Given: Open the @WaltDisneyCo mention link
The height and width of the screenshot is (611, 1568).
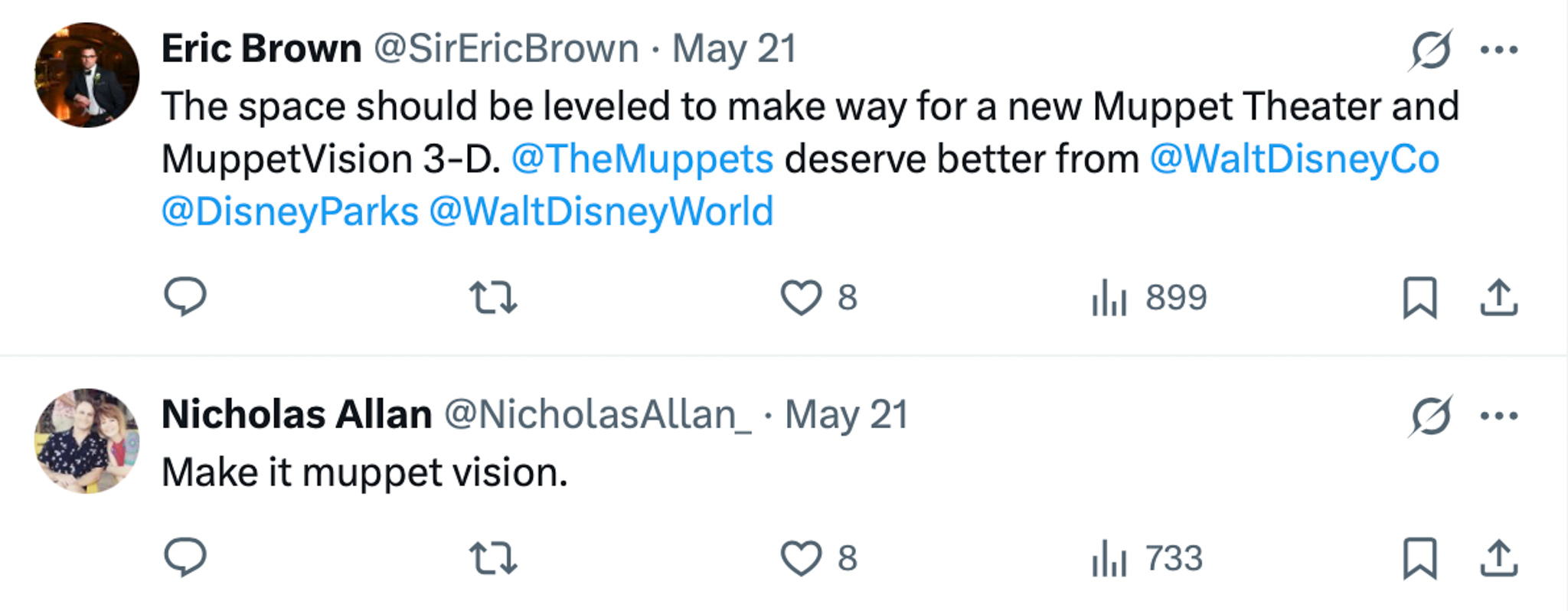Looking at the screenshot, I should coord(1294,159).
